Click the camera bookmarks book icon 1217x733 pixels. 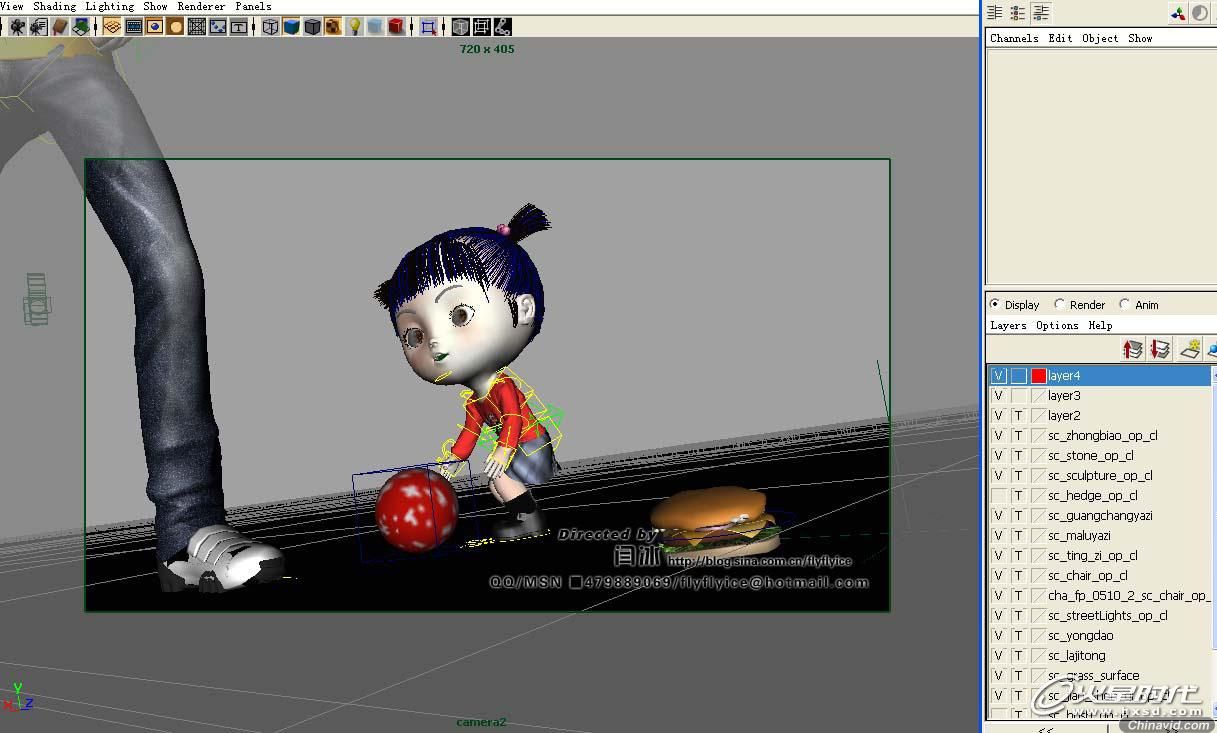59,27
